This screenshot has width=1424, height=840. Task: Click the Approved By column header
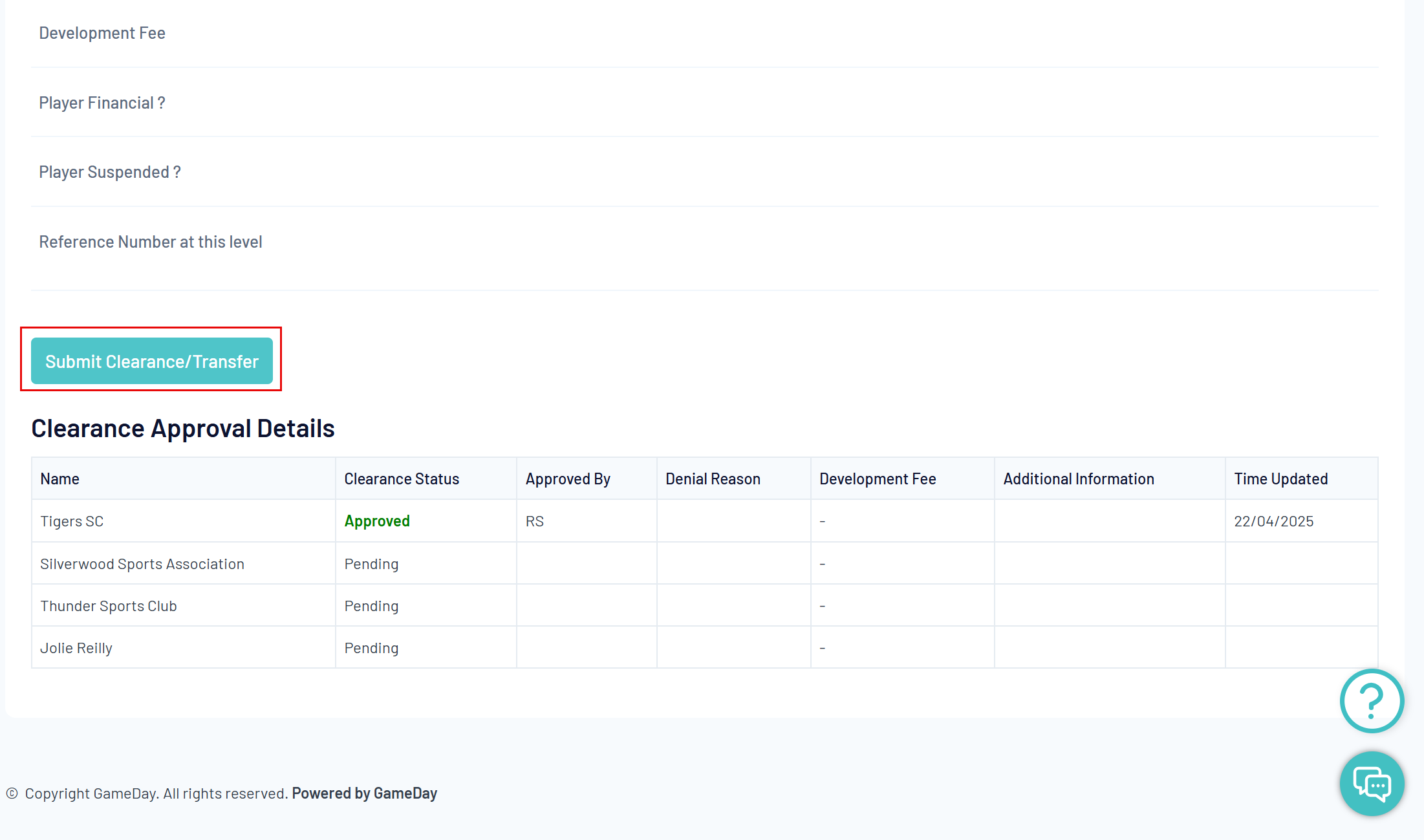pyautogui.click(x=568, y=479)
